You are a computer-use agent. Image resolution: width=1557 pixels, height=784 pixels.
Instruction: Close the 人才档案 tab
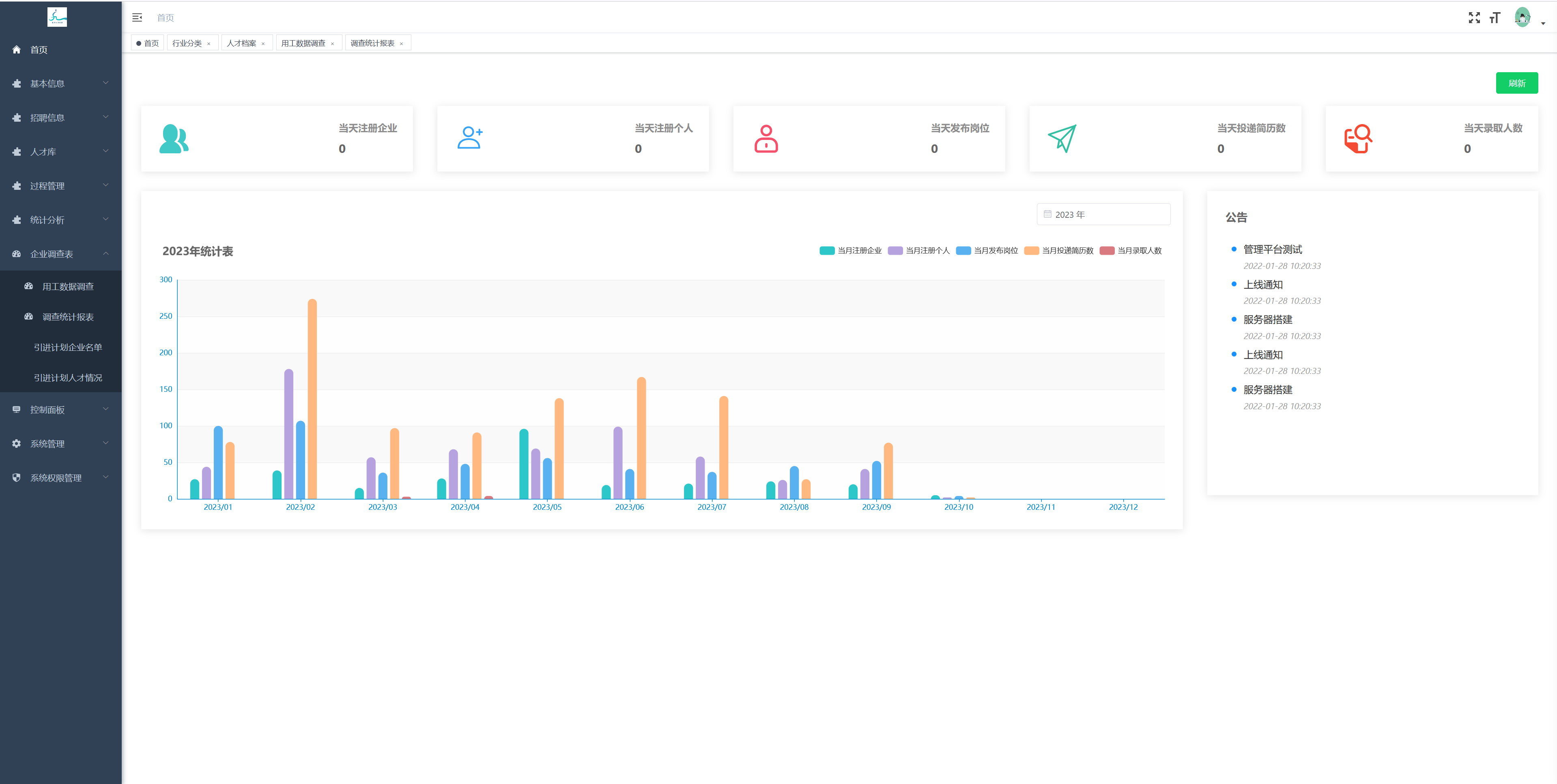tap(264, 43)
